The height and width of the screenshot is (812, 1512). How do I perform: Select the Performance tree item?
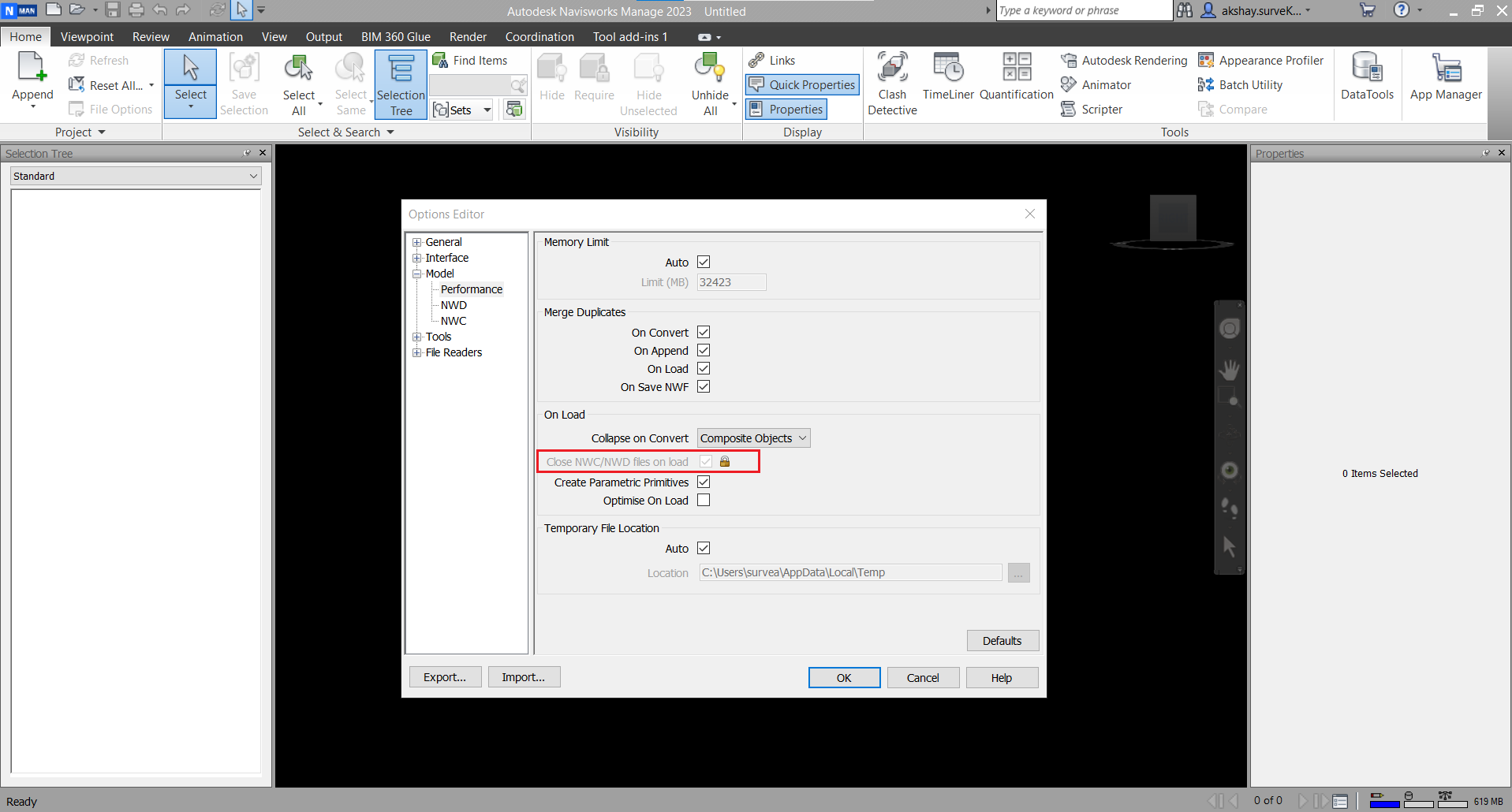pyautogui.click(x=472, y=289)
